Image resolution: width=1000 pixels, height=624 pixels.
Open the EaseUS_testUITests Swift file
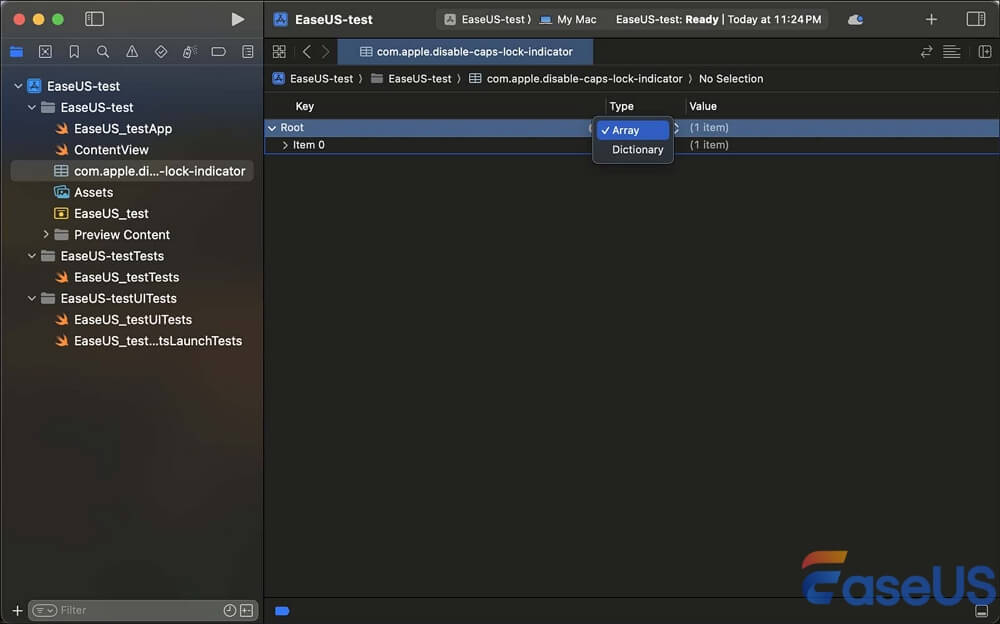pos(133,320)
